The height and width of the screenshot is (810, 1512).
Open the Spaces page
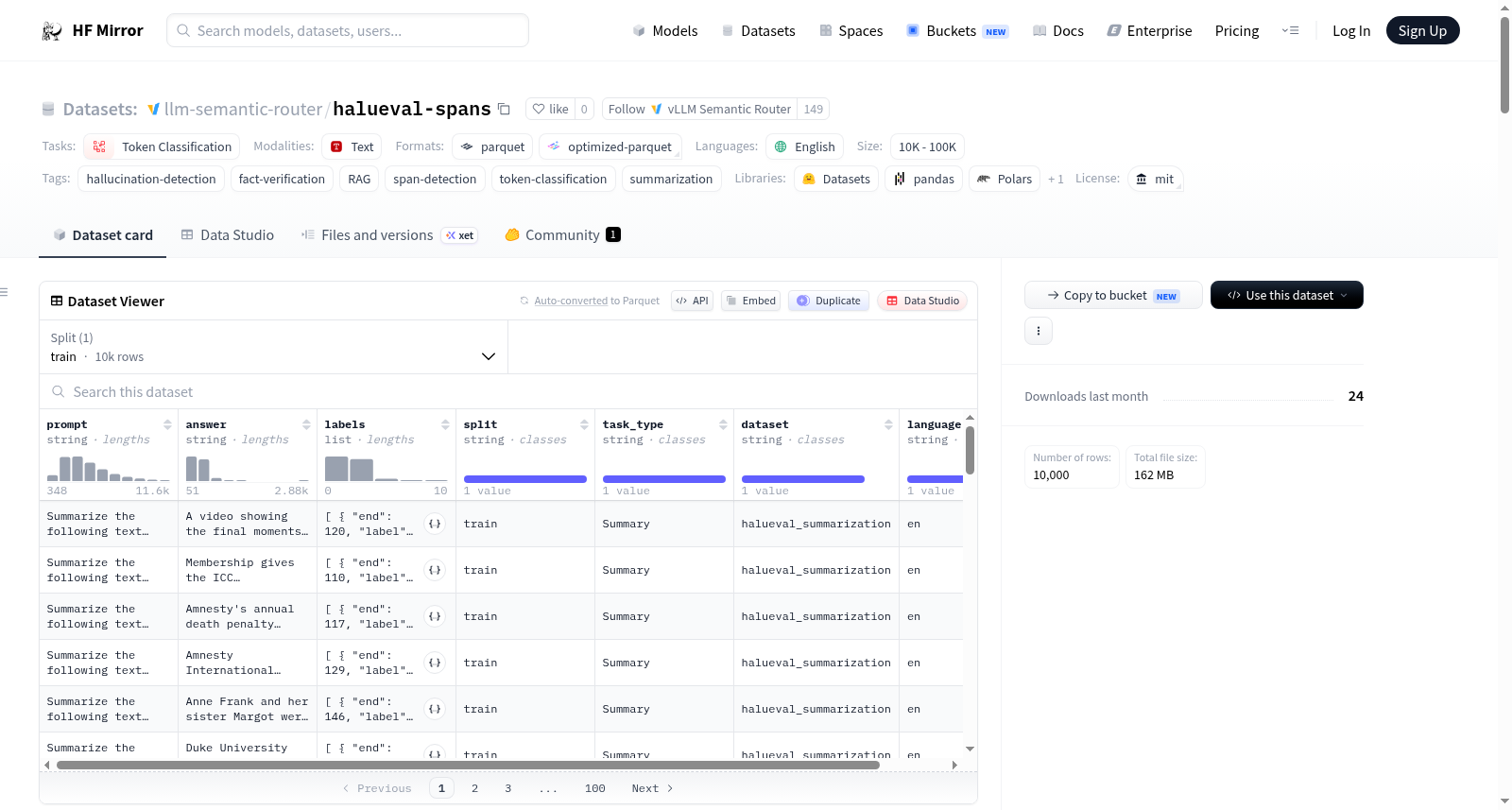pos(850,30)
